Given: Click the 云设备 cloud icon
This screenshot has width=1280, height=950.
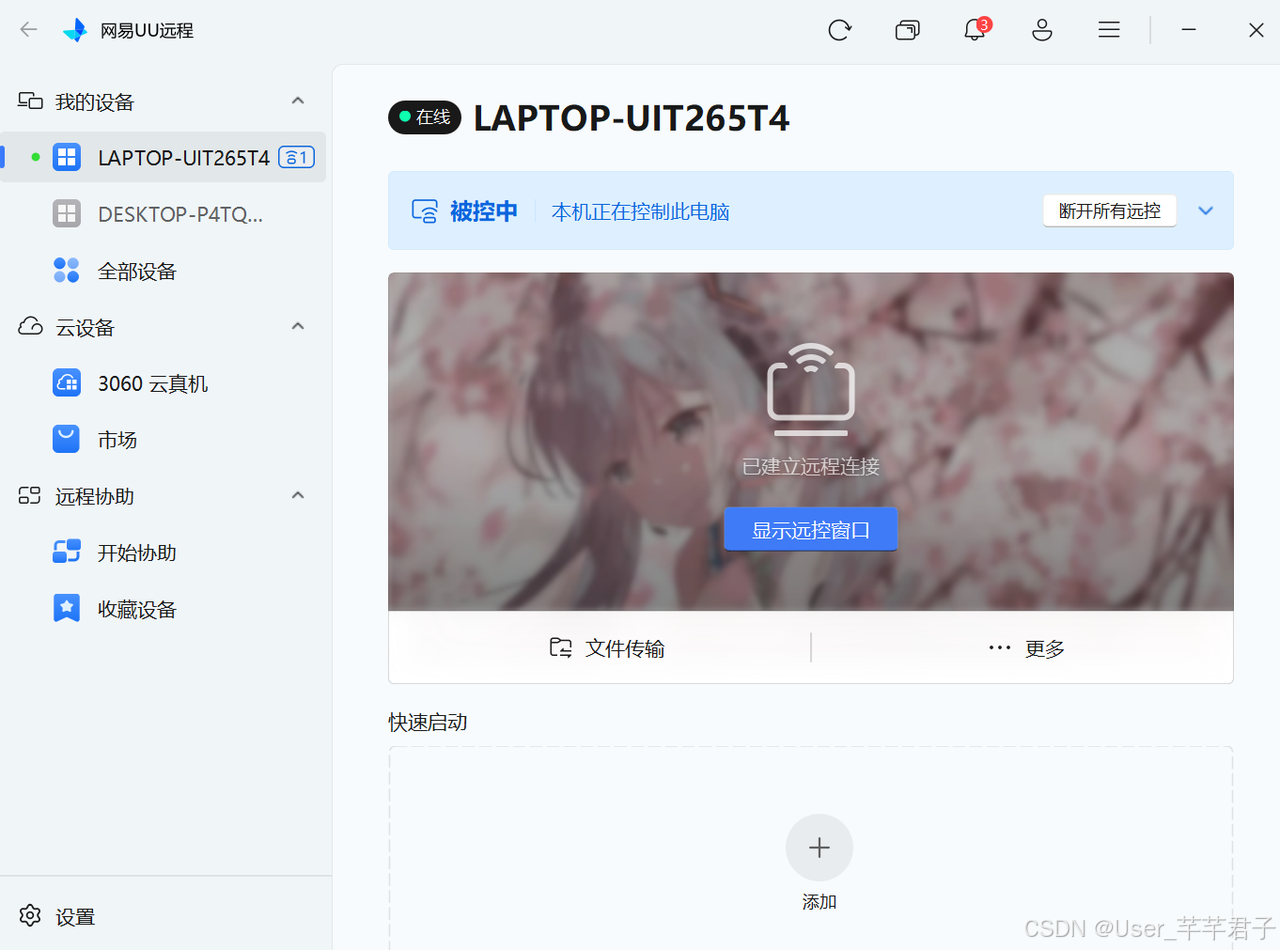Looking at the screenshot, I should pyautogui.click(x=30, y=327).
